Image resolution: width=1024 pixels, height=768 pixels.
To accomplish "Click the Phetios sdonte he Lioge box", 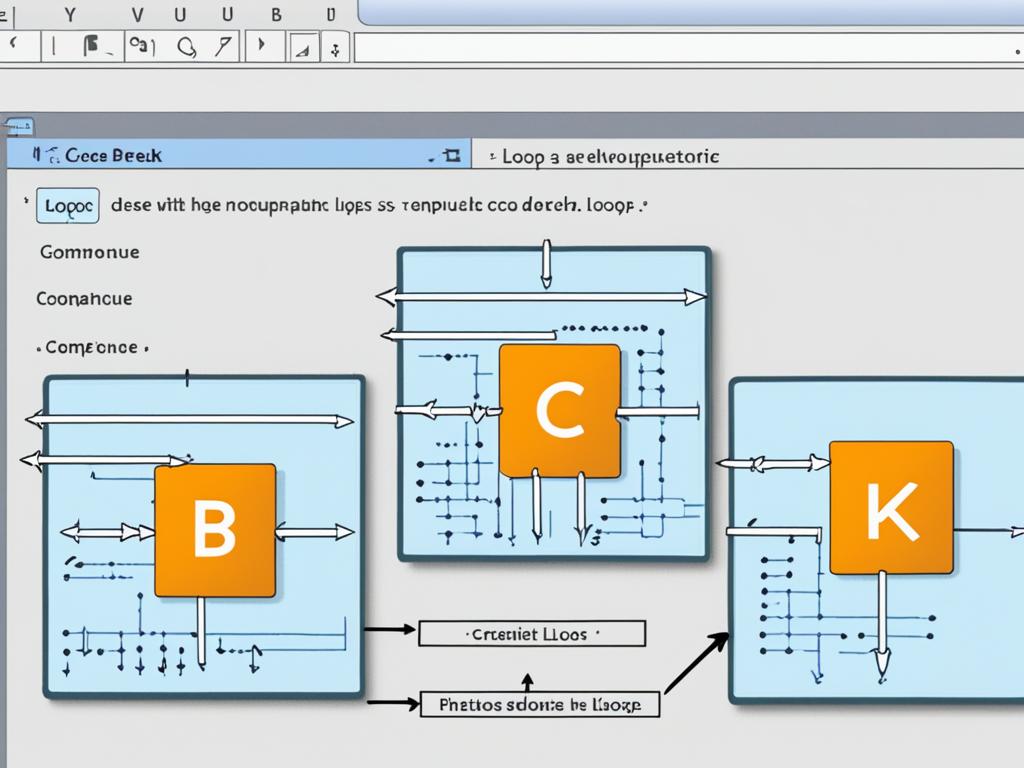I will click(x=540, y=705).
